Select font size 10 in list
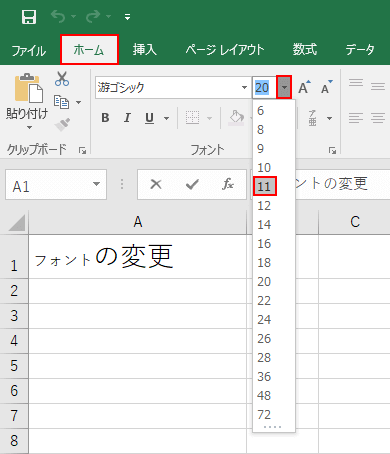Screen dimensions: 390x454 274,168
